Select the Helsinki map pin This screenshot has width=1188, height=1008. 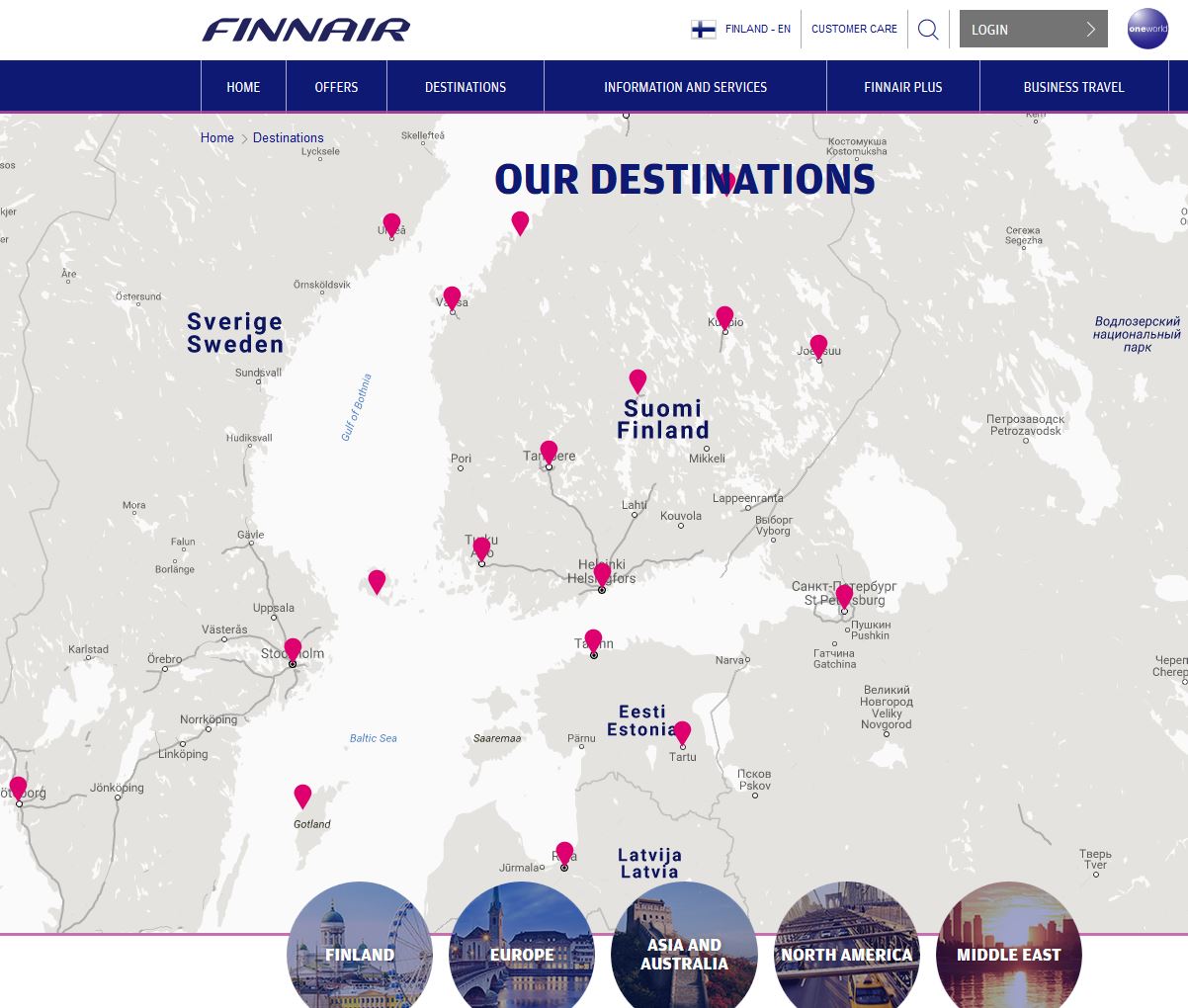coord(602,574)
